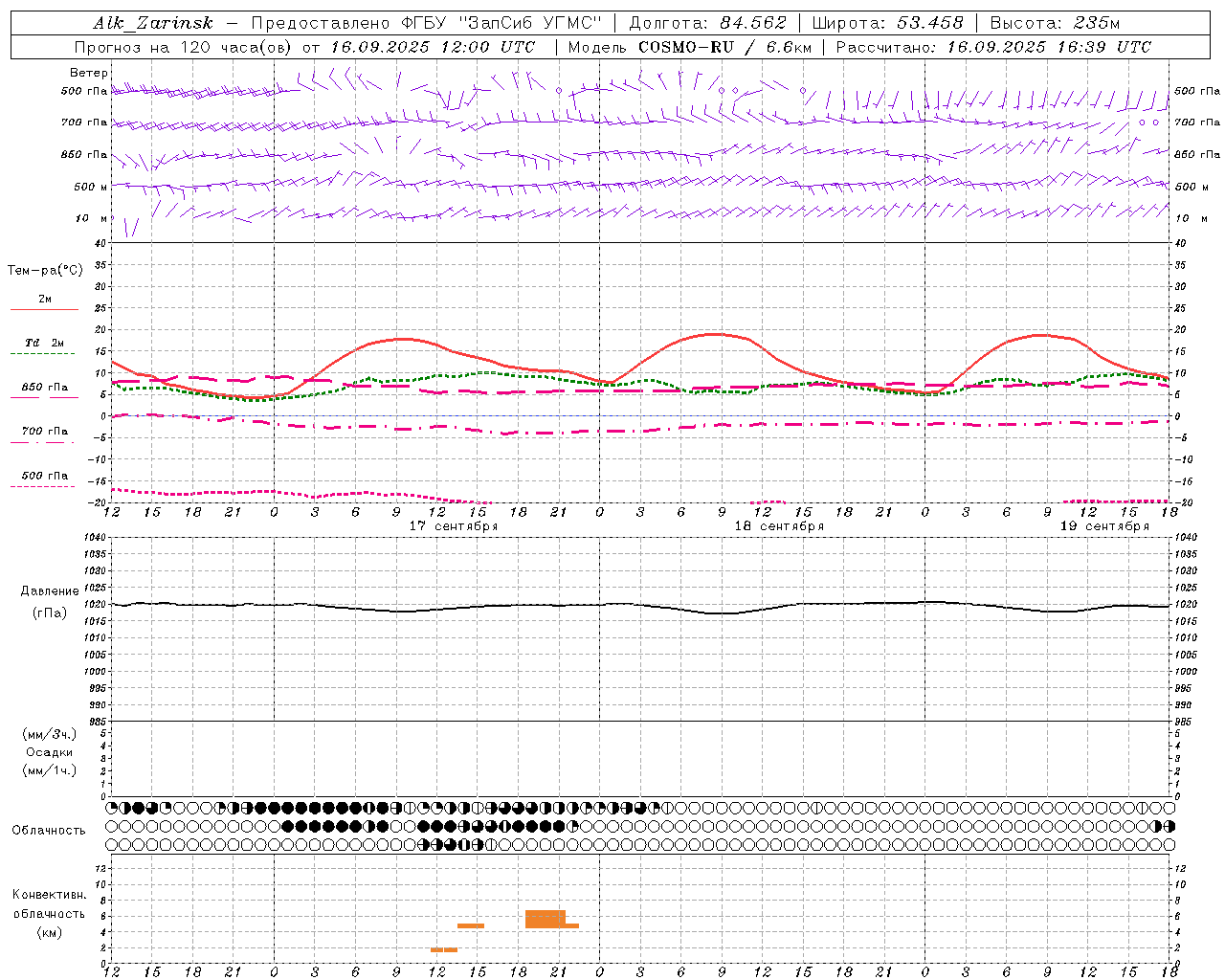
Task: Click the (гПа) unit label under Давление
Action: (50, 613)
